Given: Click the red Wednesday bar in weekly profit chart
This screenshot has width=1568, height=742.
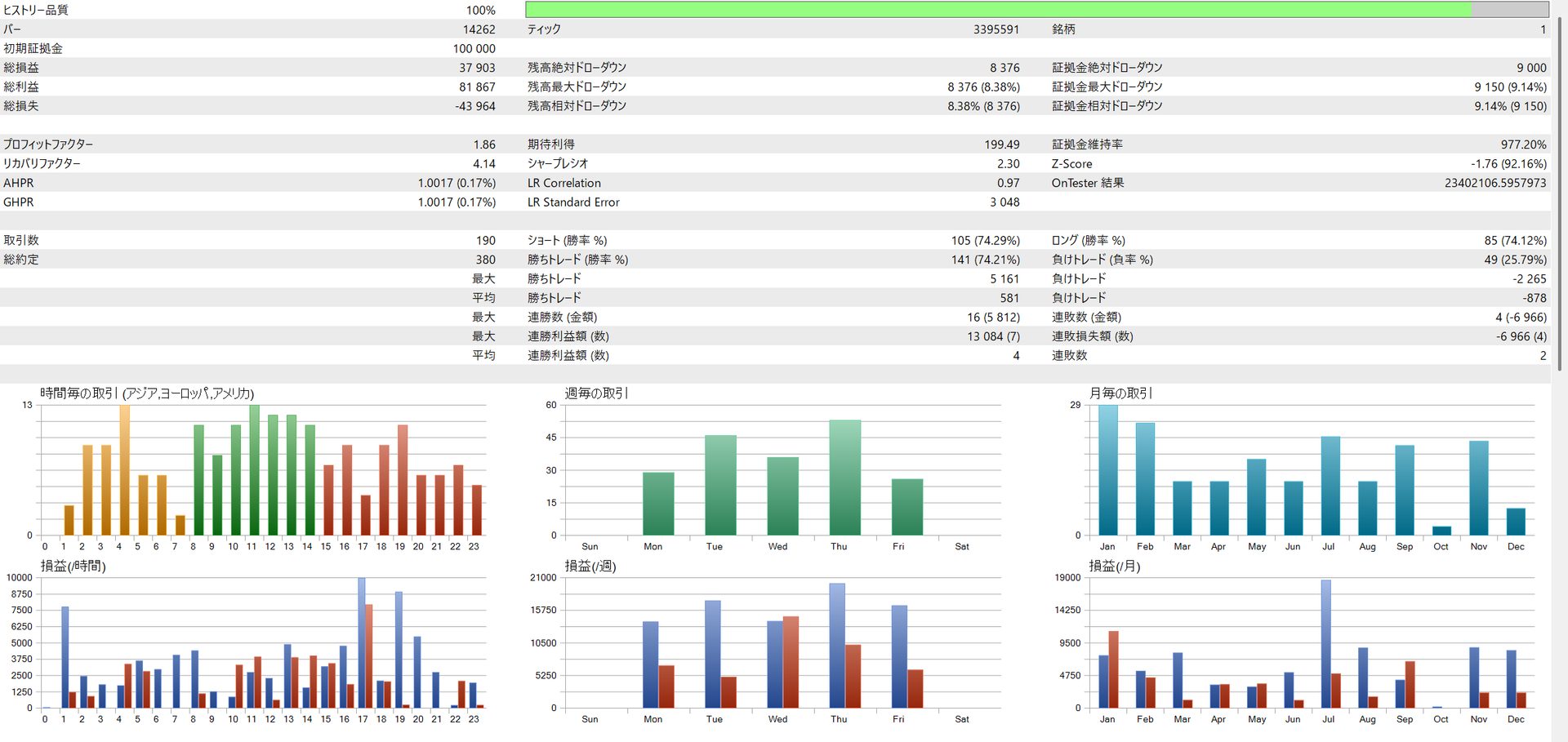Looking at the screenshot, I should coord(791,662).
